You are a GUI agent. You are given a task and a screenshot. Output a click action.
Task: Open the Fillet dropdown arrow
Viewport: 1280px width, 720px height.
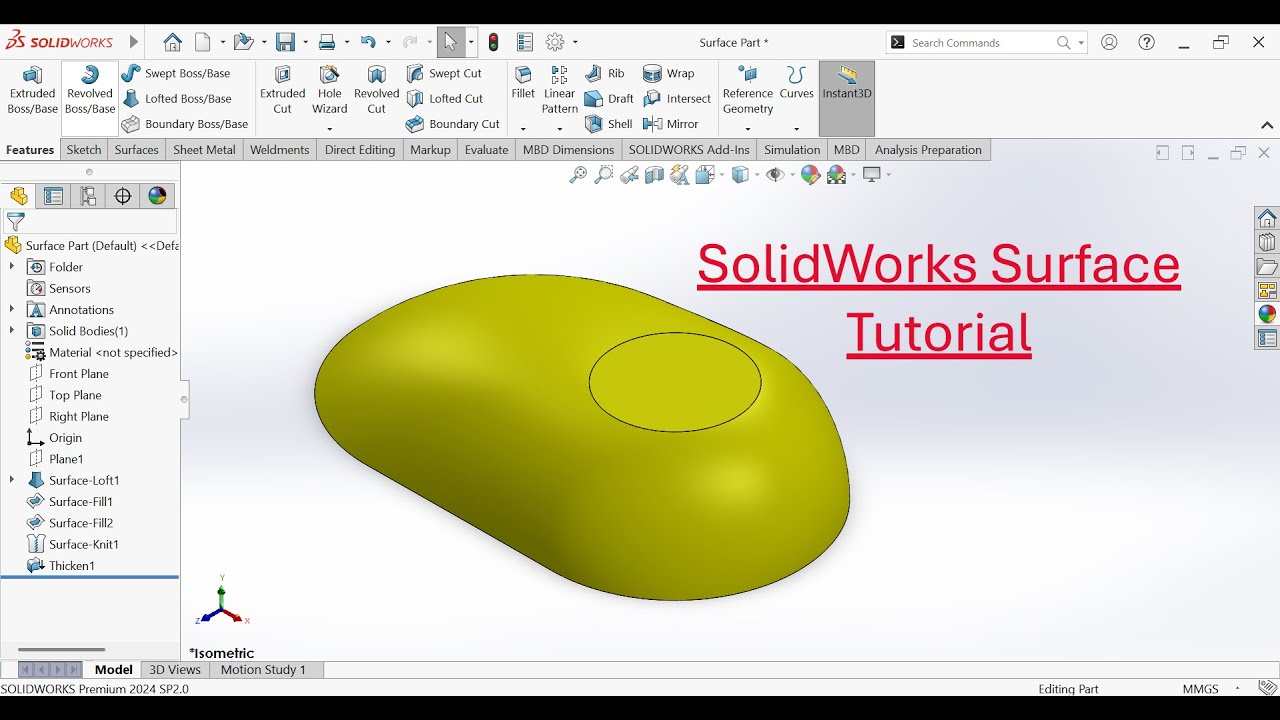tap(523, 129)
